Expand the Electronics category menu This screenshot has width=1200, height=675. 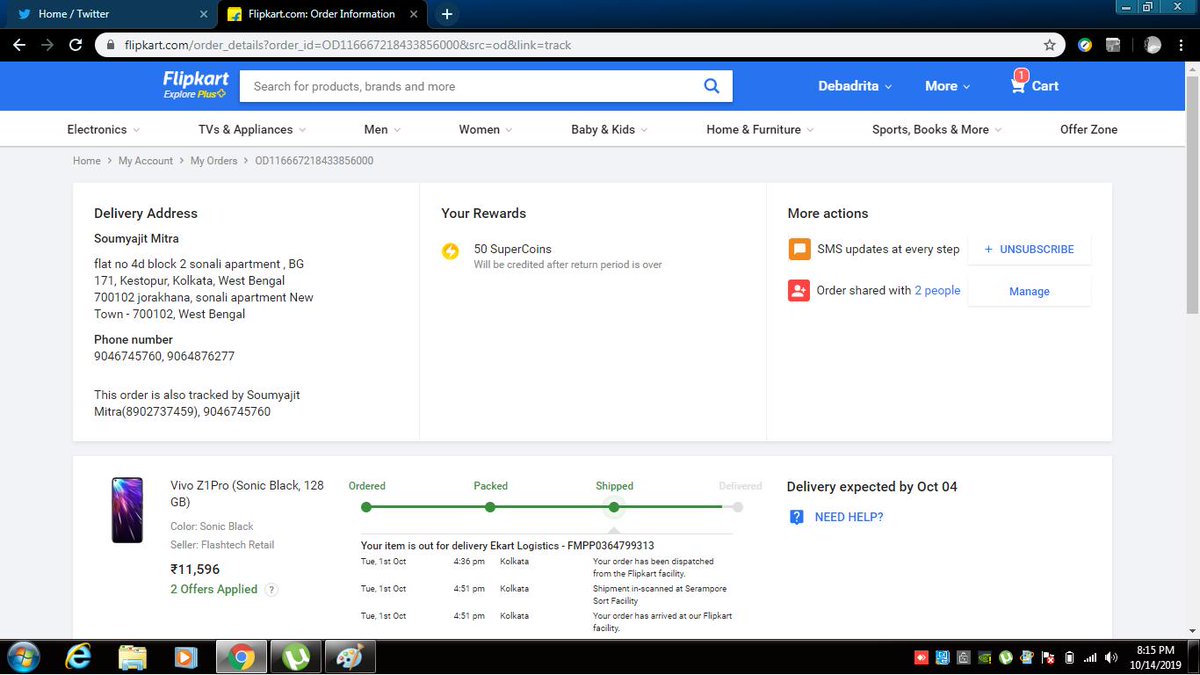tap(103, 130)
